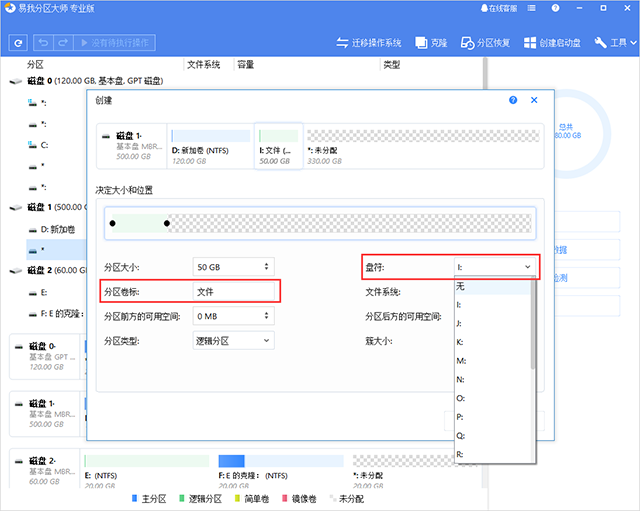The image size is (640, 511).
Task: Select the I: 文件 partition block in dialog
Action: click(x=277, y=143)
